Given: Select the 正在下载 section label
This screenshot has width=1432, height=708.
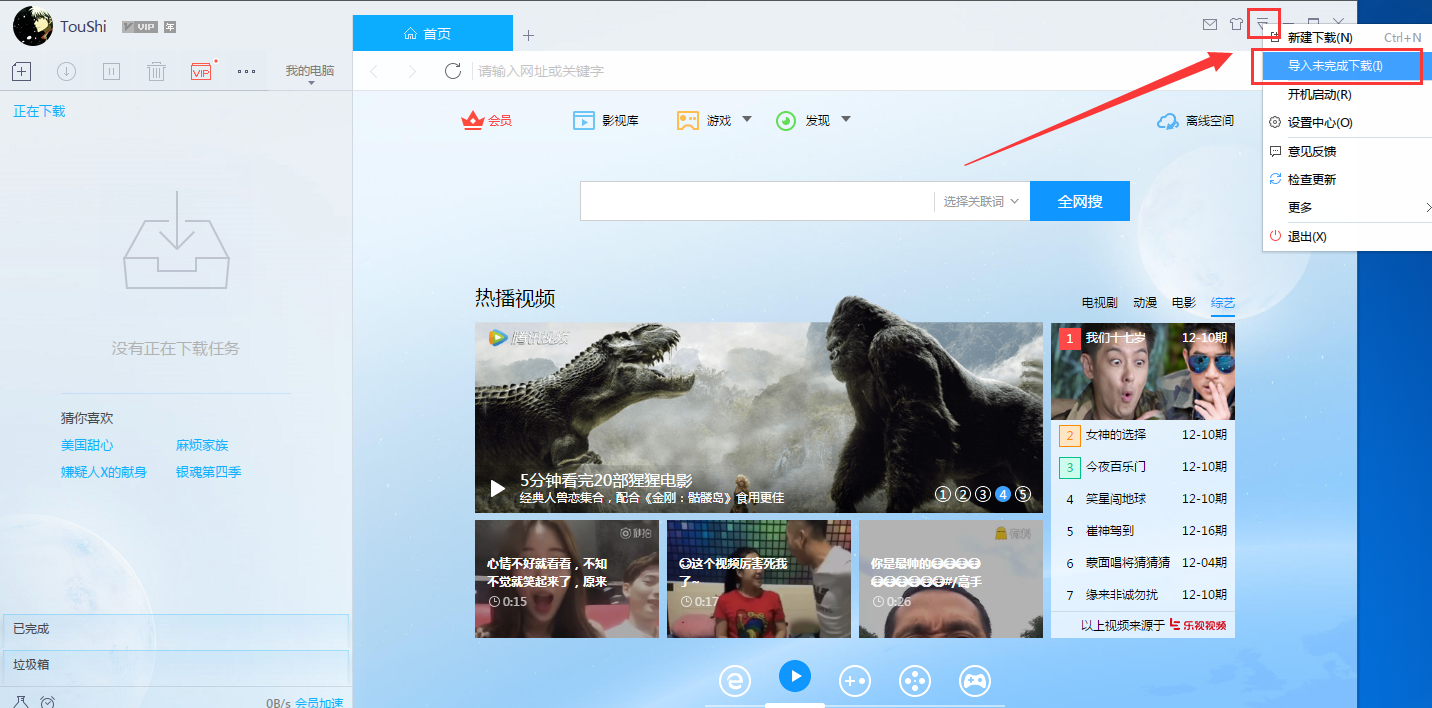Looking at the screenshot, I should [x=39, y=111].
